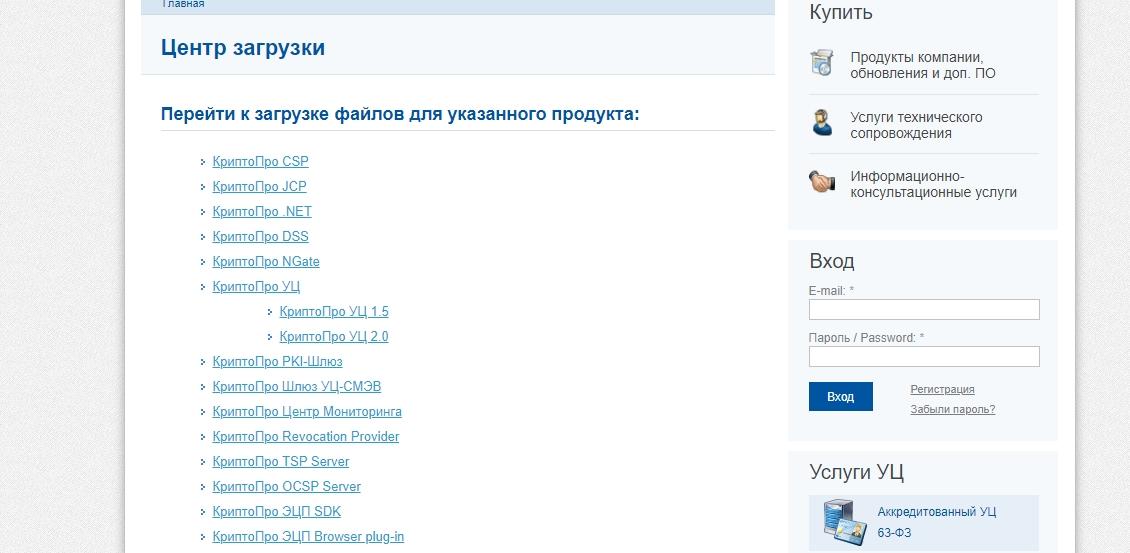Image resolution: width=1130 pixels, height=553 pixels.
Task: Open the Забыли пароль? link
Action: [x=953, y=410]
